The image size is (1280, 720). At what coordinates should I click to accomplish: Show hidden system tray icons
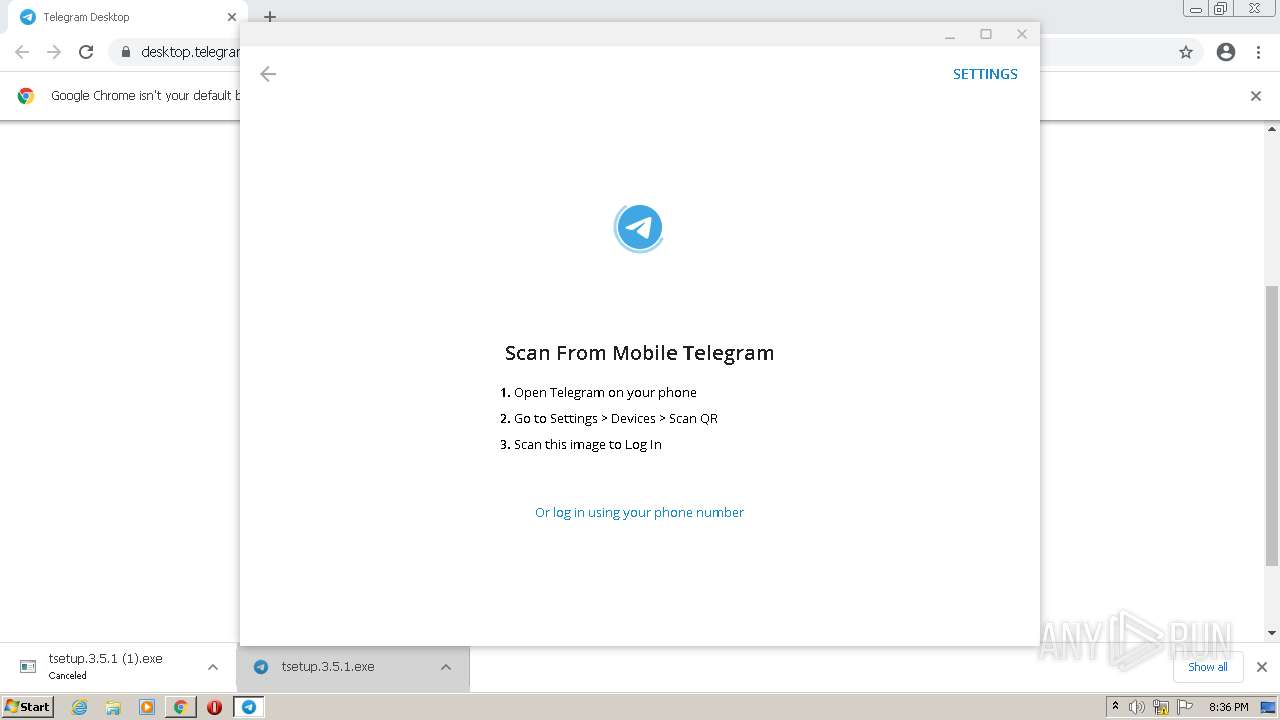(1115, 707)
